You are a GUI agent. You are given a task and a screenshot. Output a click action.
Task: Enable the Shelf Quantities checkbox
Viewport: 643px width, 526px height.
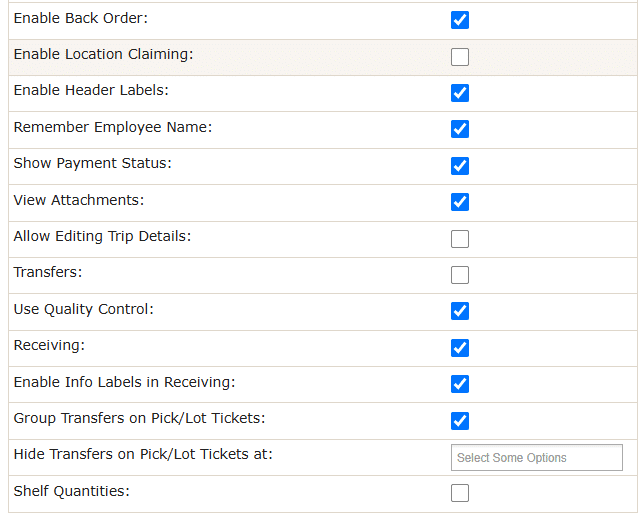460,493
